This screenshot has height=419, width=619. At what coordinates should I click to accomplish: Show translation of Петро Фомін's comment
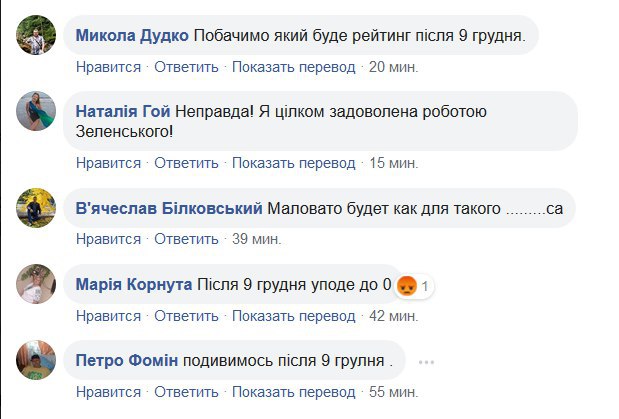[293, 391]
